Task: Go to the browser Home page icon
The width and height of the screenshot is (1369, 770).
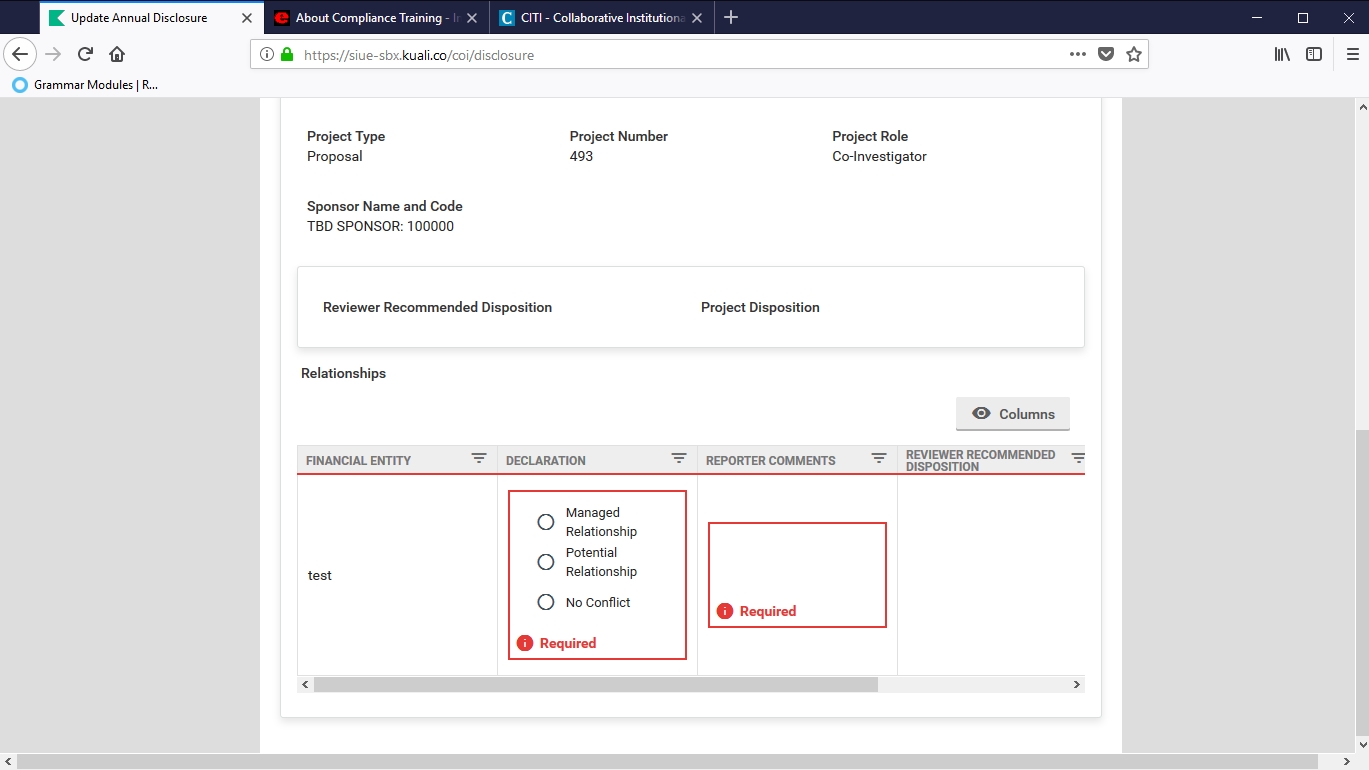Action: (x=117, y=55)
